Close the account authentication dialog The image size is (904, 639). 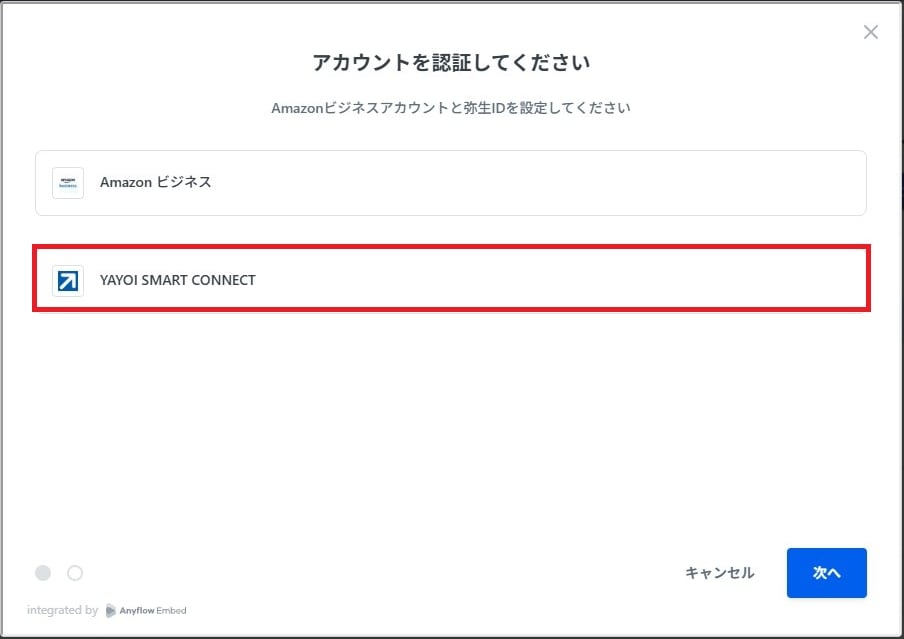pyautogui.click(x=871, y=32)
